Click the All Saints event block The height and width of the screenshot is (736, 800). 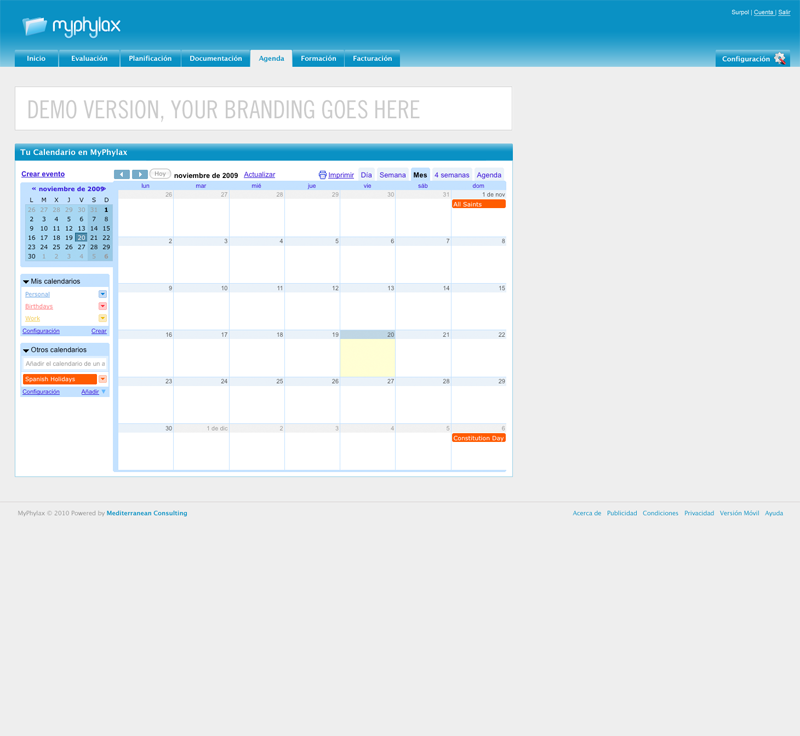point(478,204)
